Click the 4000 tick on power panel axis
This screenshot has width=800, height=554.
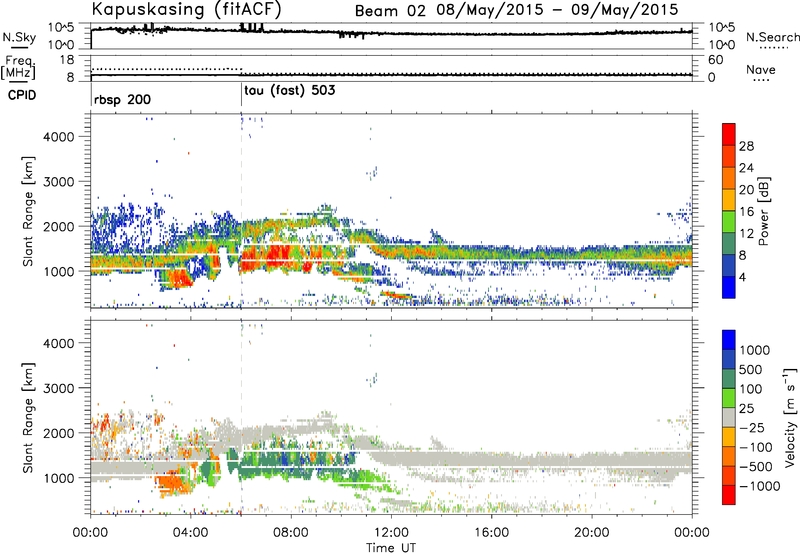click(58, 137)
